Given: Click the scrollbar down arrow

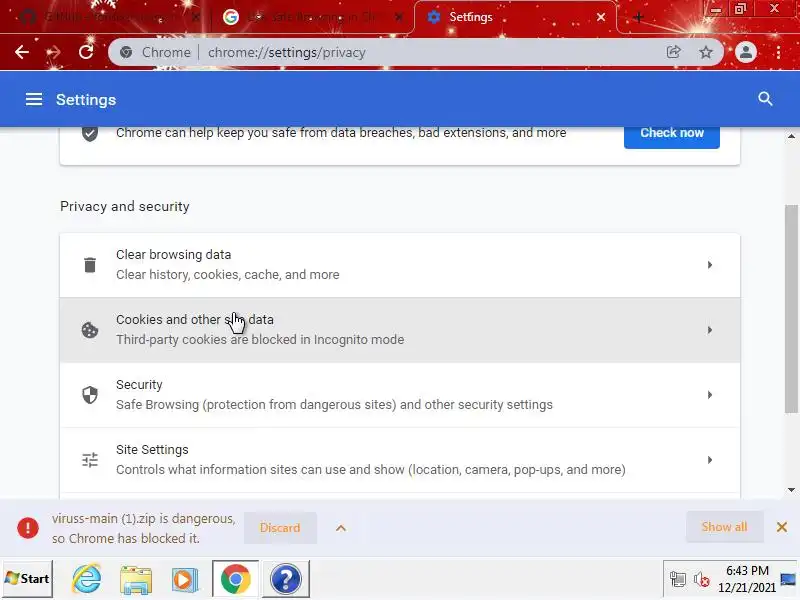Looking at the screenshot, I should (x=791, y=490).
